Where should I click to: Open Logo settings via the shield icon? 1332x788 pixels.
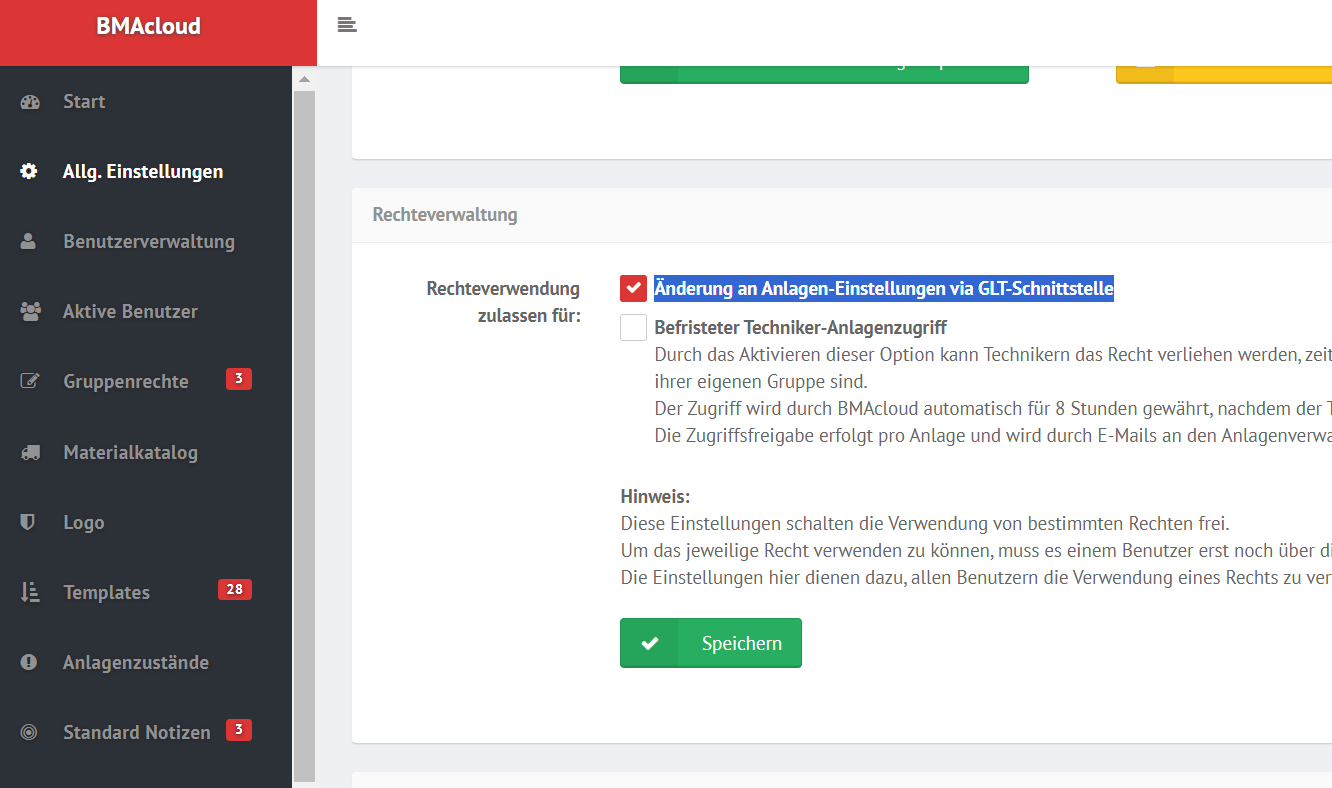pyautogui.click(x=29, y=522)
